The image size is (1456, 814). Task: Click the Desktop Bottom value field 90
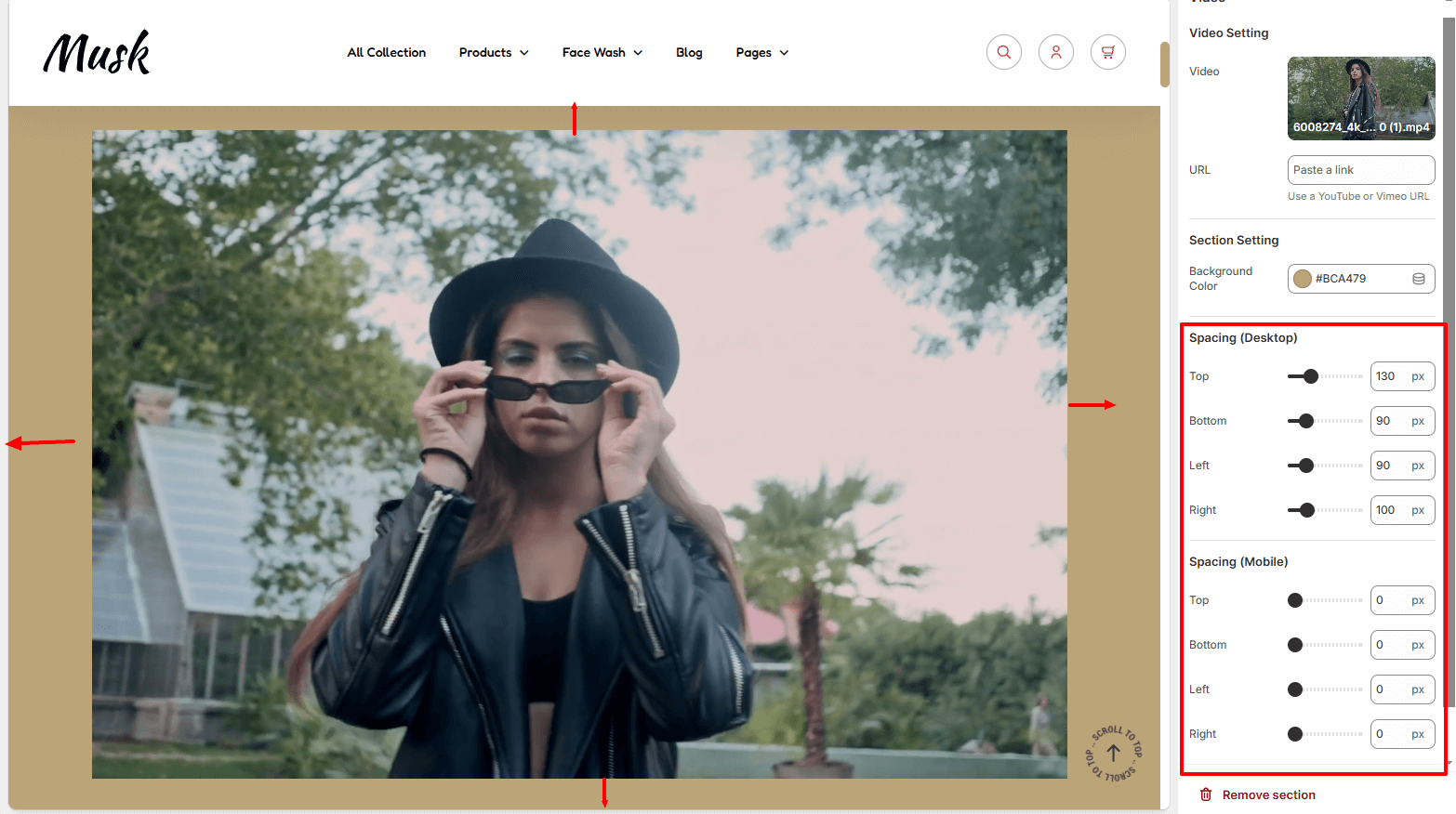coord(1403,421)
